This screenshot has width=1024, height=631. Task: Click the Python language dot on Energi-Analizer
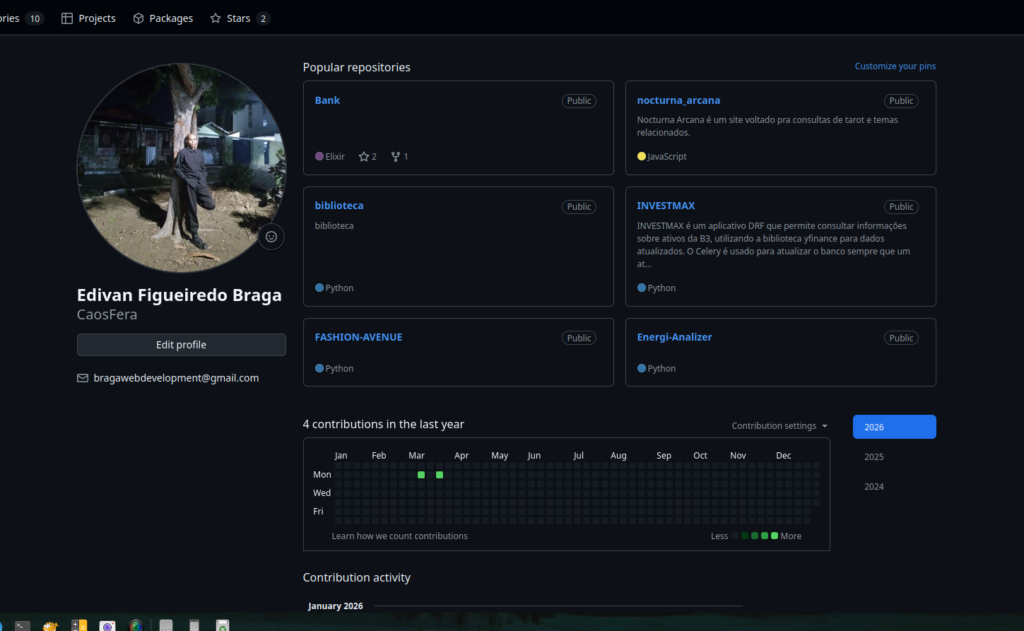tap(641, 368)
